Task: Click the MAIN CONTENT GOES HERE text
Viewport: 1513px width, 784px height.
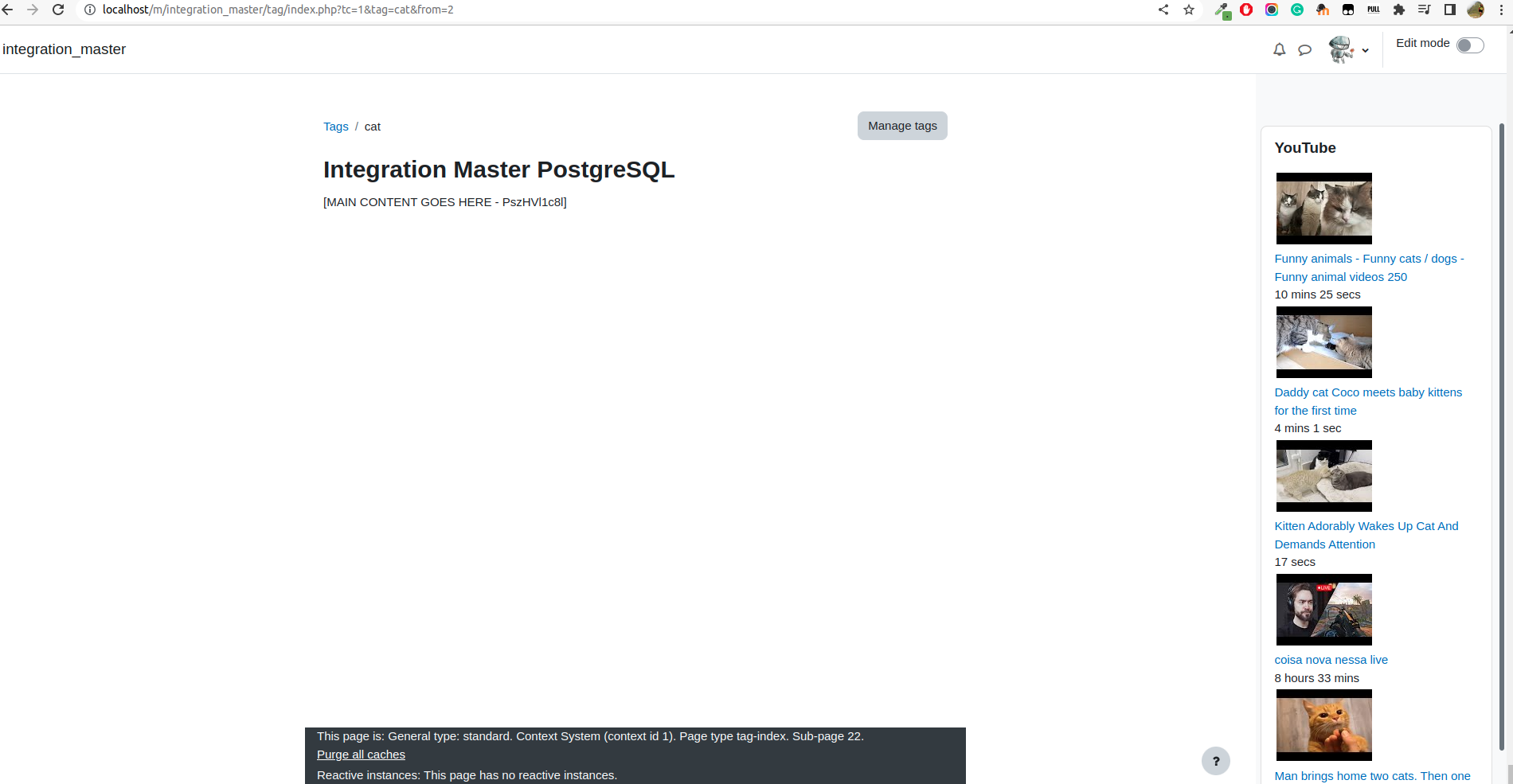Action: coord(445,202)
